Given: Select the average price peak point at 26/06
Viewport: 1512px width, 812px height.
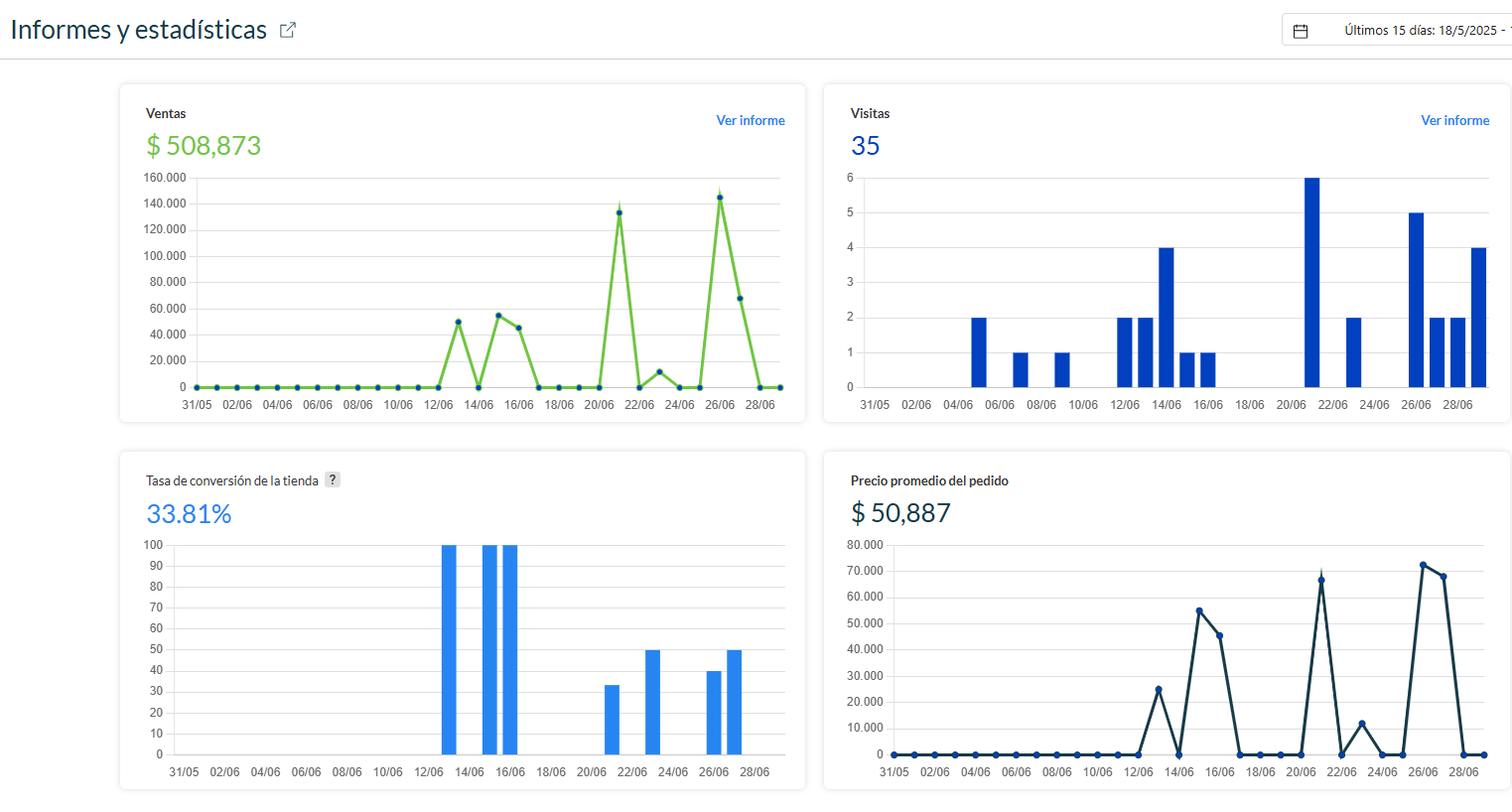Looking at the screenshot, I should click(1423, 565).
